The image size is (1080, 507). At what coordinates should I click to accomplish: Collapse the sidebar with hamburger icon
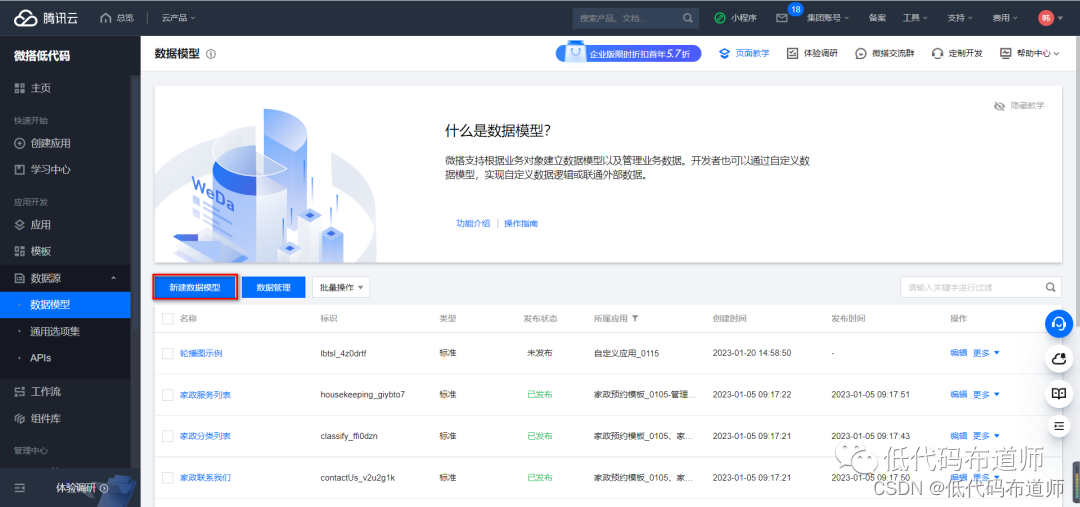click(20, 488)
